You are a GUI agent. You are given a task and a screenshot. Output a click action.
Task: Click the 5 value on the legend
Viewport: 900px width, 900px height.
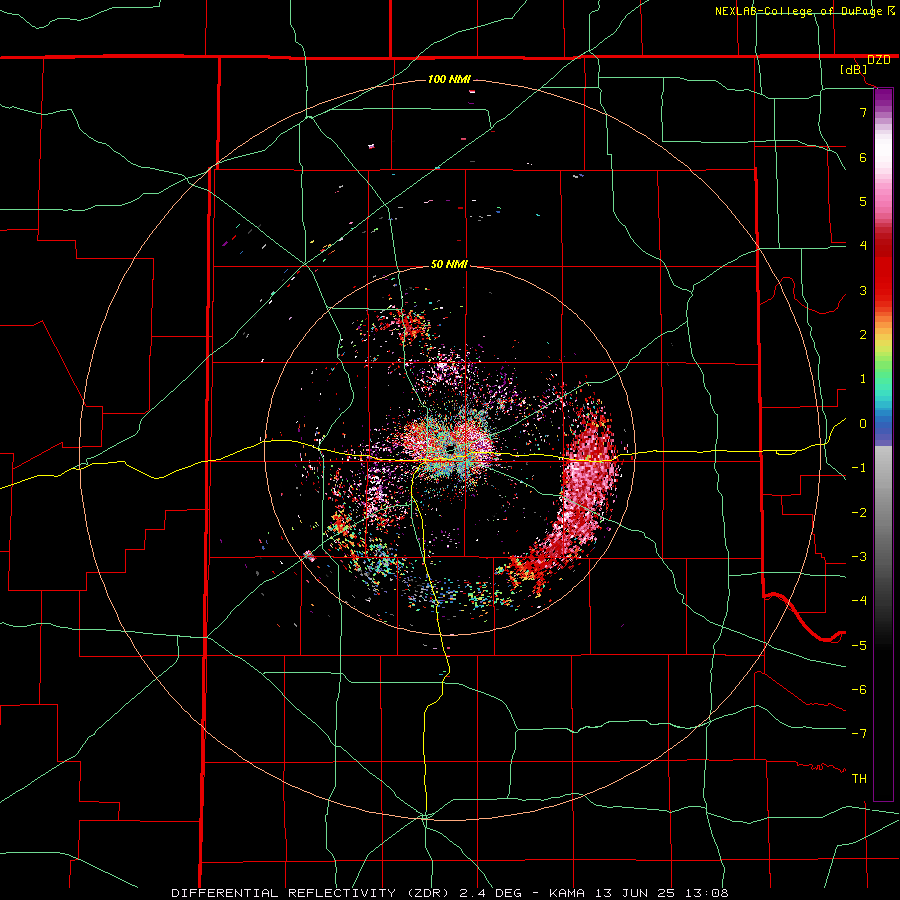click(863, 201)
